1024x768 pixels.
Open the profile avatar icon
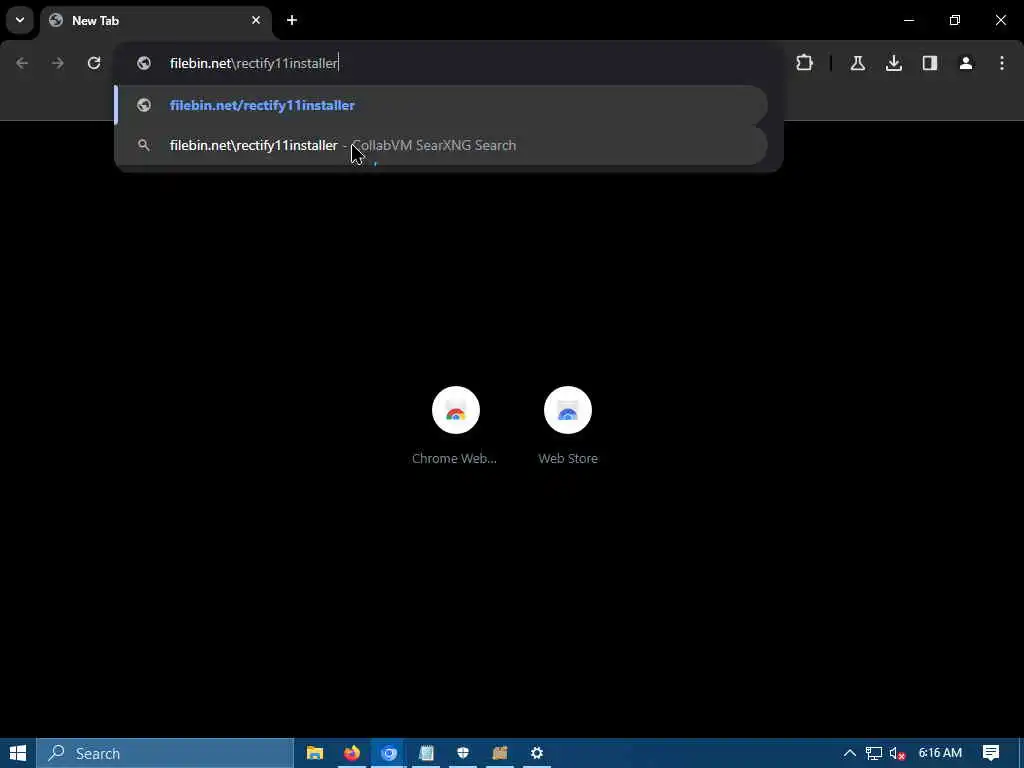tap(966, 63)
